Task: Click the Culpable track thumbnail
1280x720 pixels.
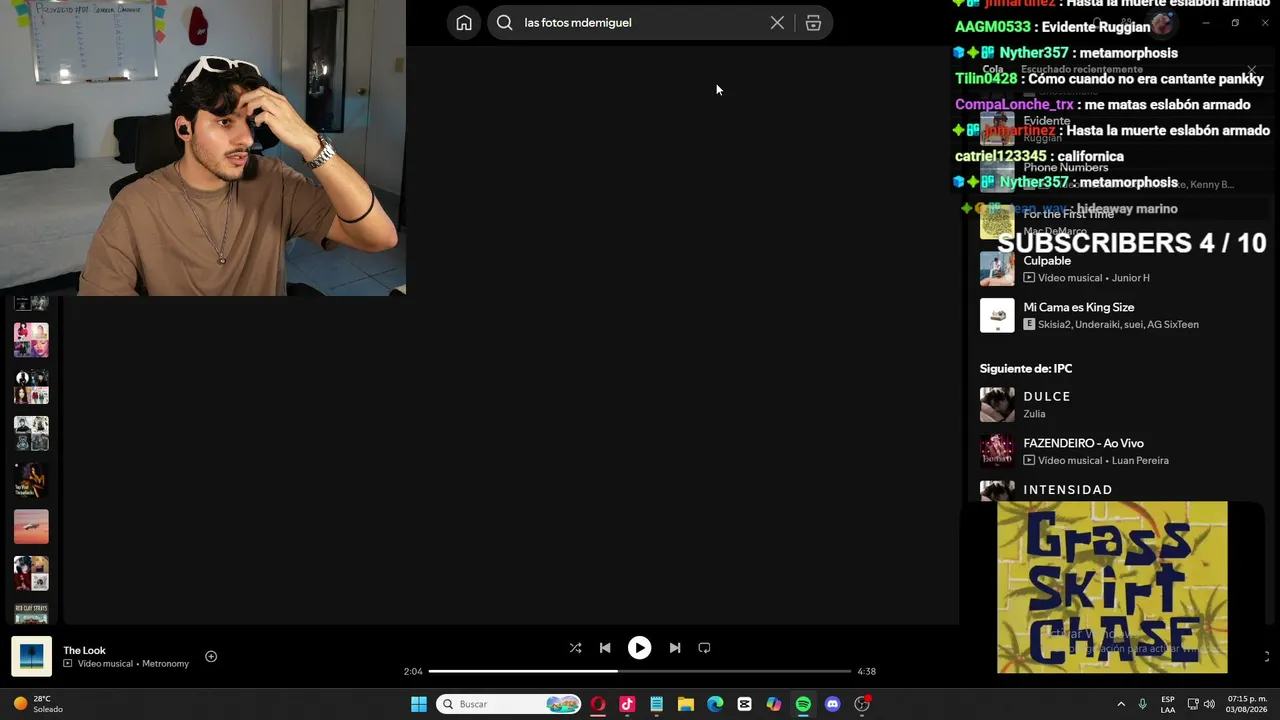Action: [x=997, y=268]
